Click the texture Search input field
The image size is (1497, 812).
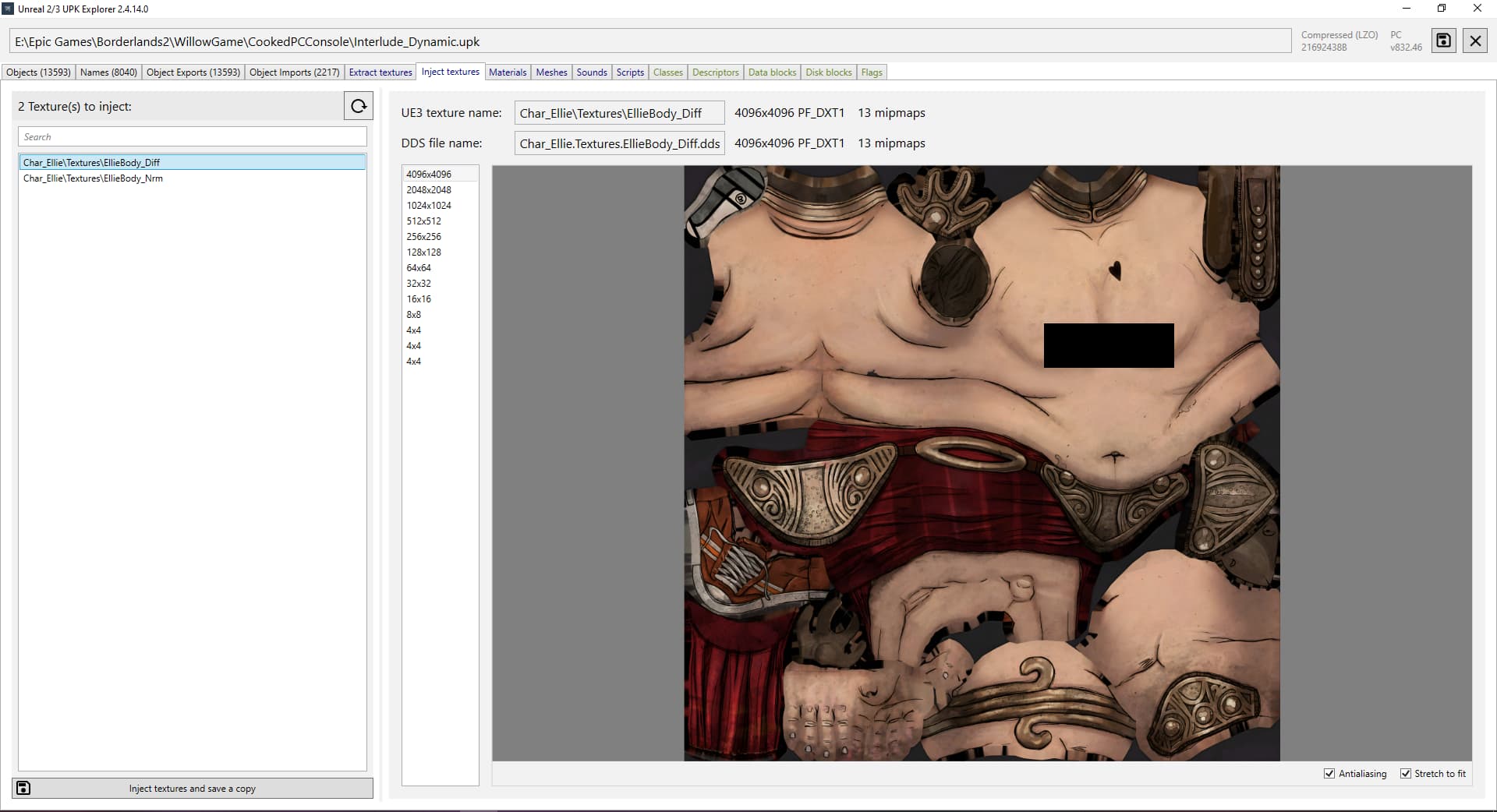[x=193, y=137]
